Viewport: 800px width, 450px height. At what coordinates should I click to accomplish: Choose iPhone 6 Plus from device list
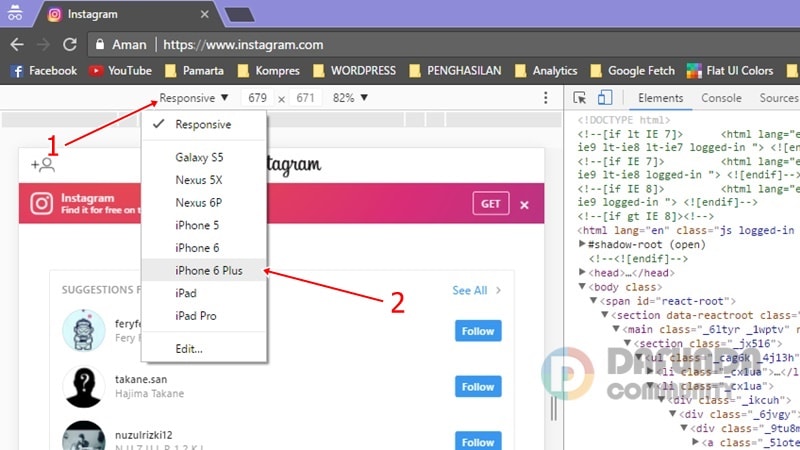pos(208,270)
